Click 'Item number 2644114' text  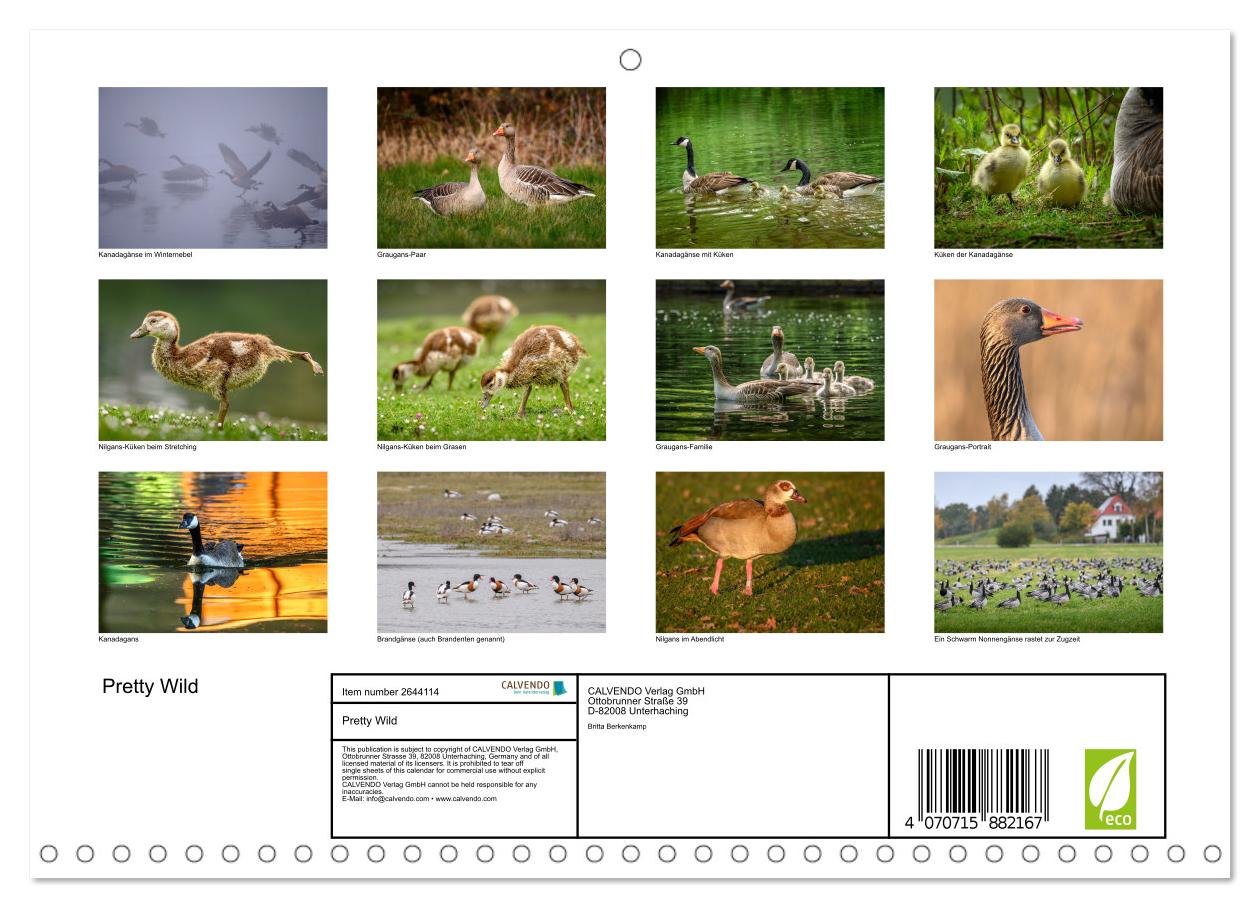tap(390, 692)
